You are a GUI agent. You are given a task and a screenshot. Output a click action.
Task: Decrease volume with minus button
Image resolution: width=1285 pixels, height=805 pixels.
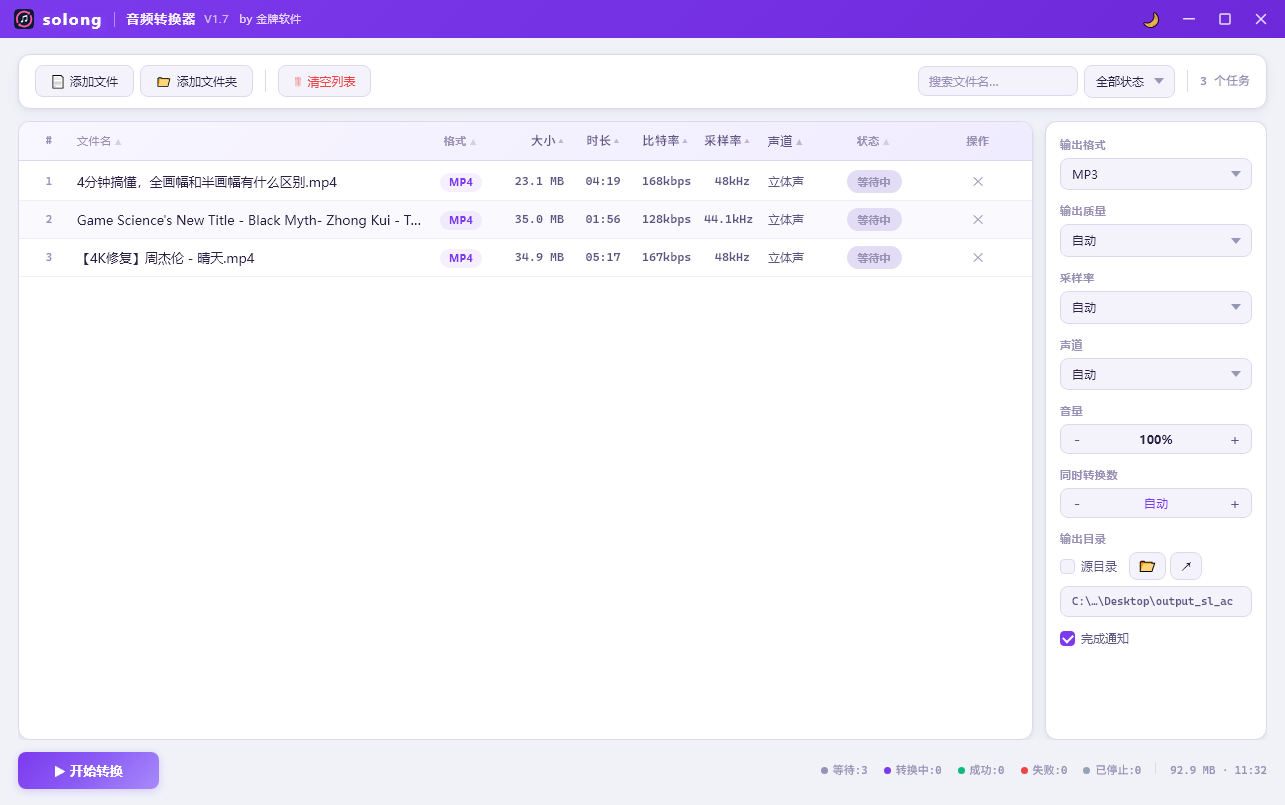[x=1077, y=440]
